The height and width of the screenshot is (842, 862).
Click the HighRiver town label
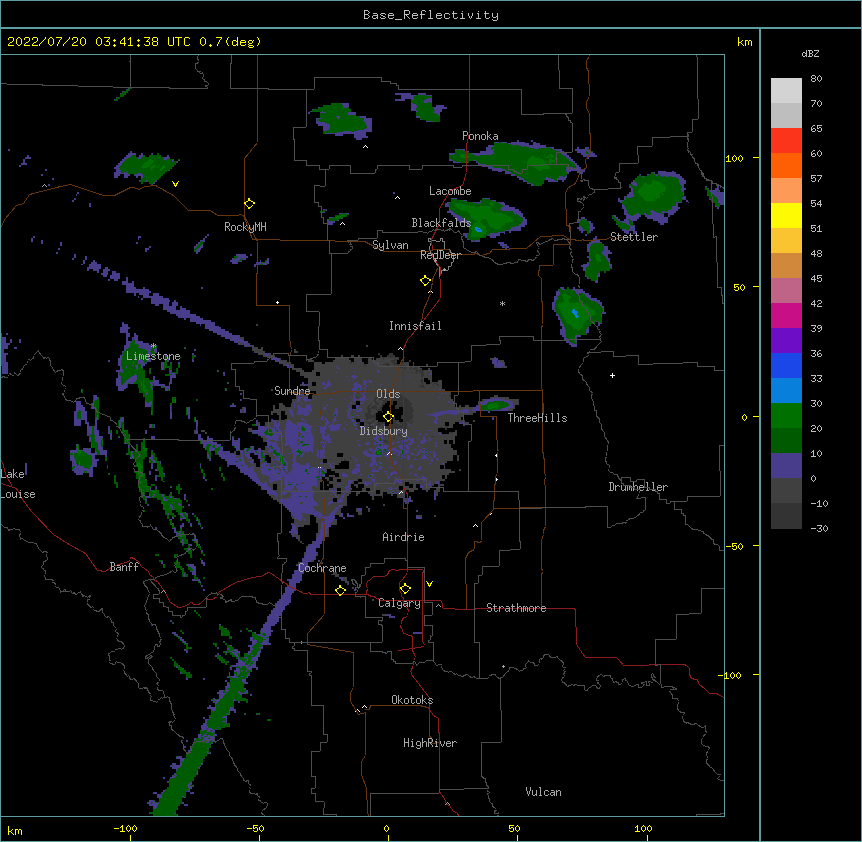click(x=430, y=743)
